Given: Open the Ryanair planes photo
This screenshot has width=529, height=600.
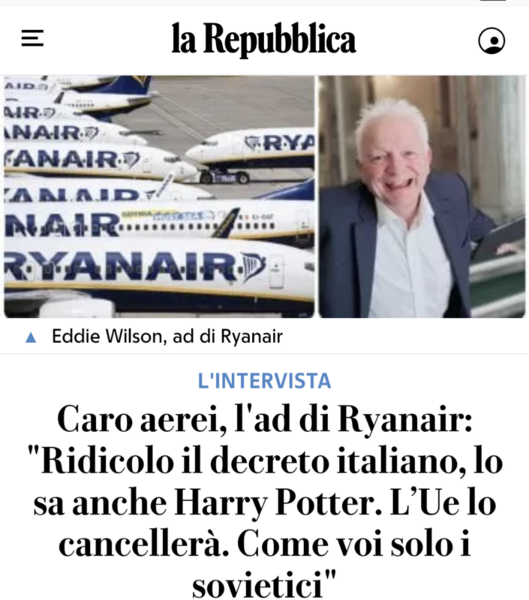Looking at the screenshot, I should [159, 196].
